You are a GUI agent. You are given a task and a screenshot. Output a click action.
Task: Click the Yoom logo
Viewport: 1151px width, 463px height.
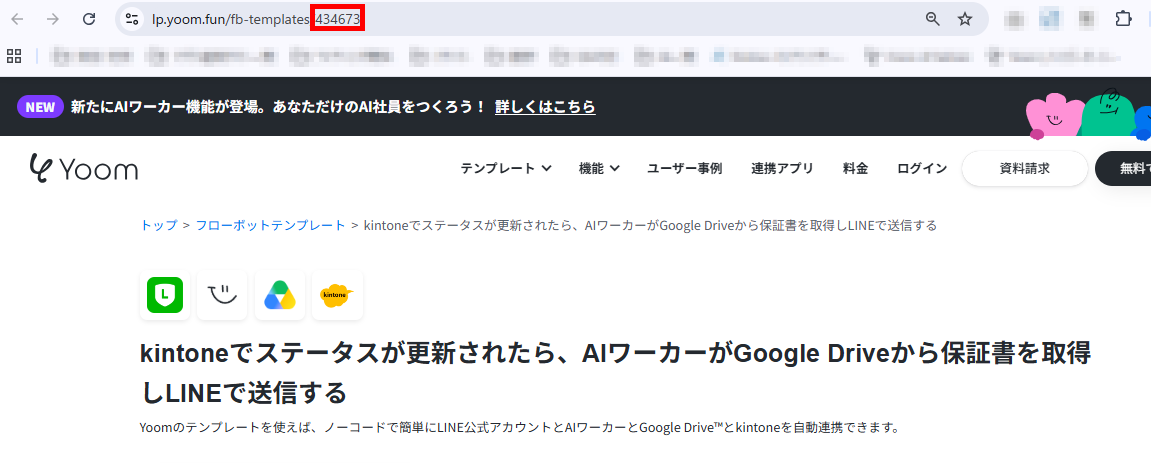[84, 168]
